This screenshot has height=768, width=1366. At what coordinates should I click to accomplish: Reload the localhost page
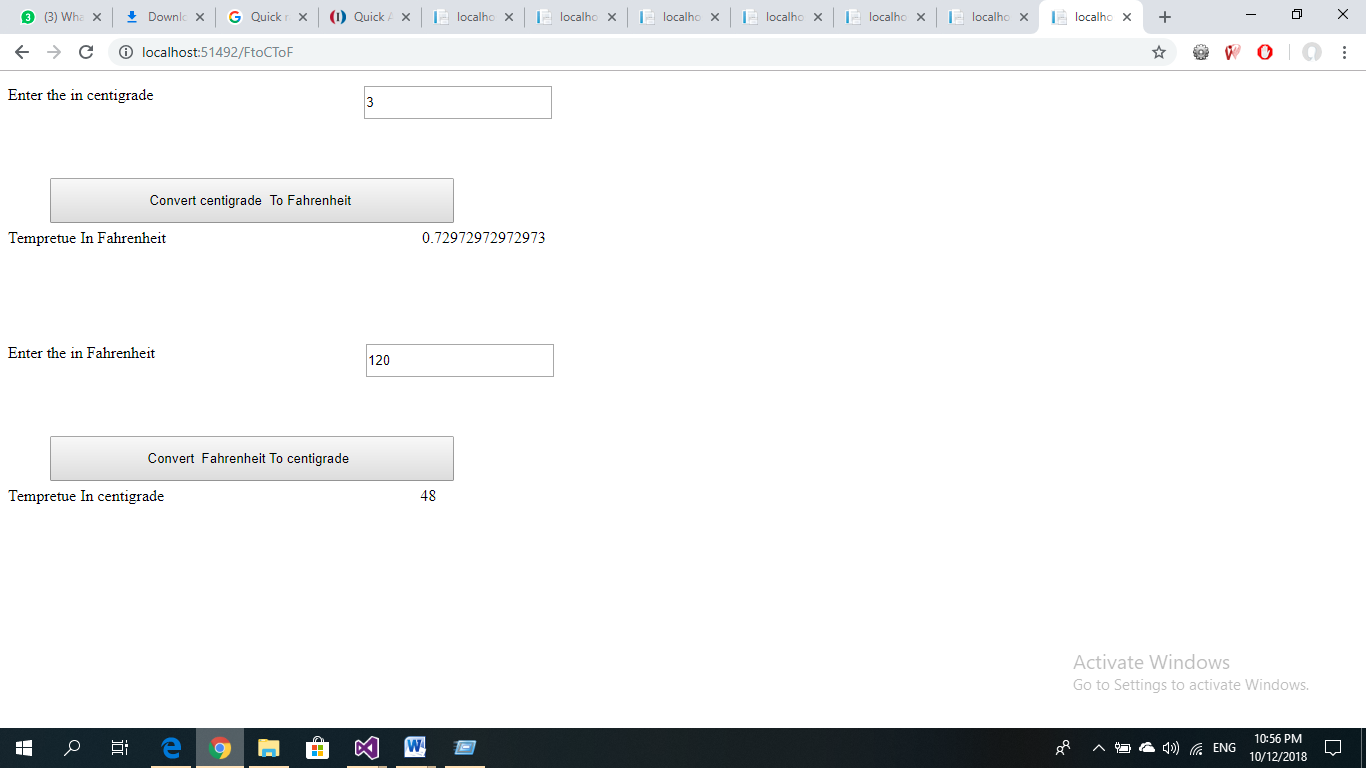point(86,52)
